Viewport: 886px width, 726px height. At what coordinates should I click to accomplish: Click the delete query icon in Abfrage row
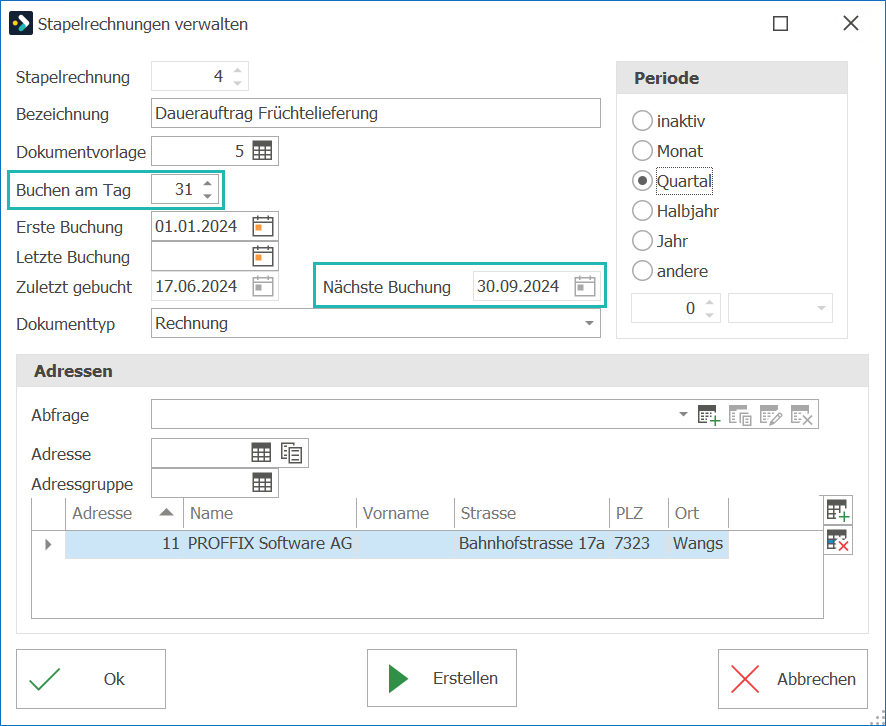pos(802,415)
